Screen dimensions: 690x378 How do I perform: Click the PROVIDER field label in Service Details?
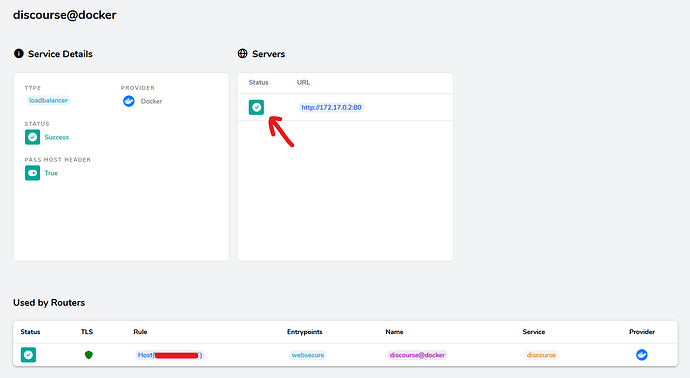138,88
